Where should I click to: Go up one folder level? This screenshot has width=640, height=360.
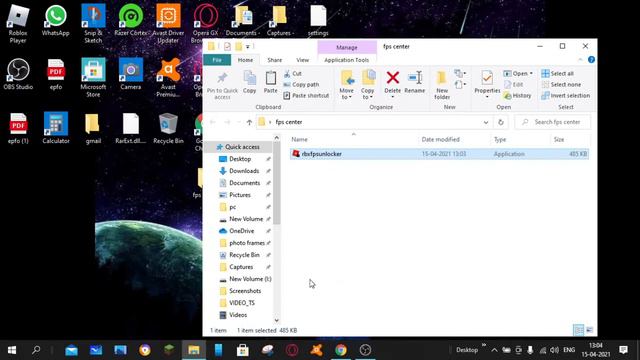point(249,122)
